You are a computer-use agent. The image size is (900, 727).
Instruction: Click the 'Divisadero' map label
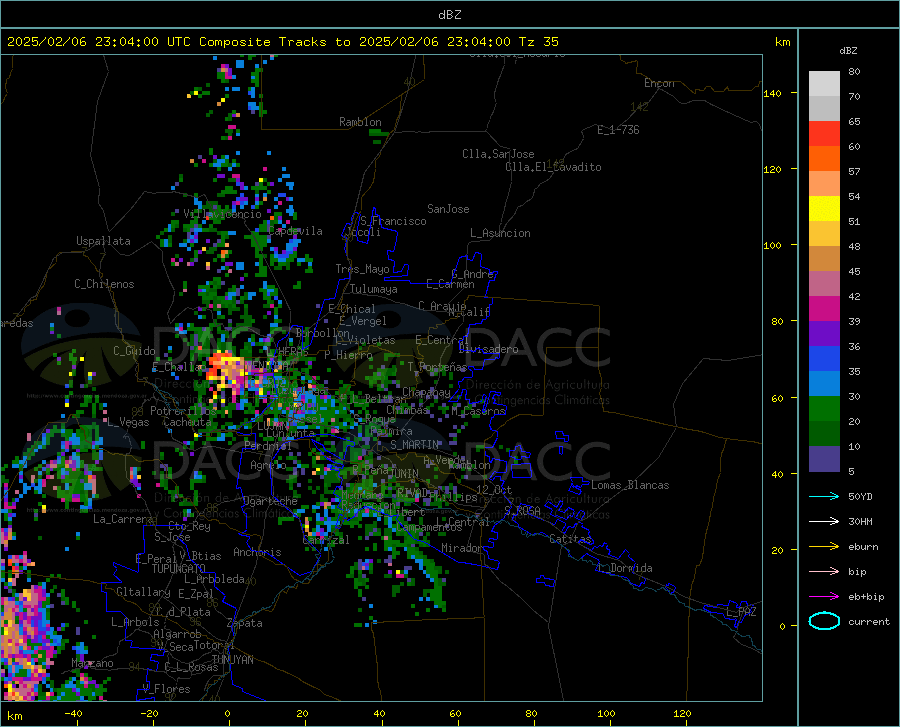point(488,349)
